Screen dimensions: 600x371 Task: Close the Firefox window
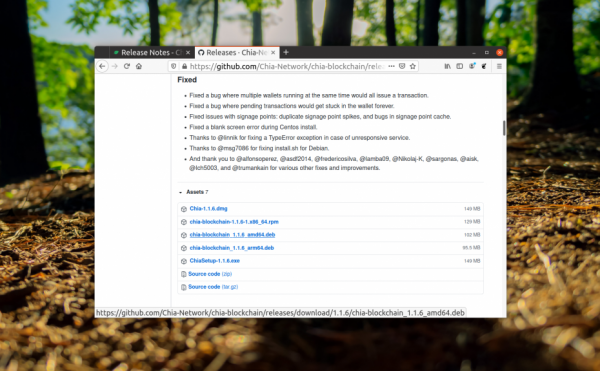point(499,52)
